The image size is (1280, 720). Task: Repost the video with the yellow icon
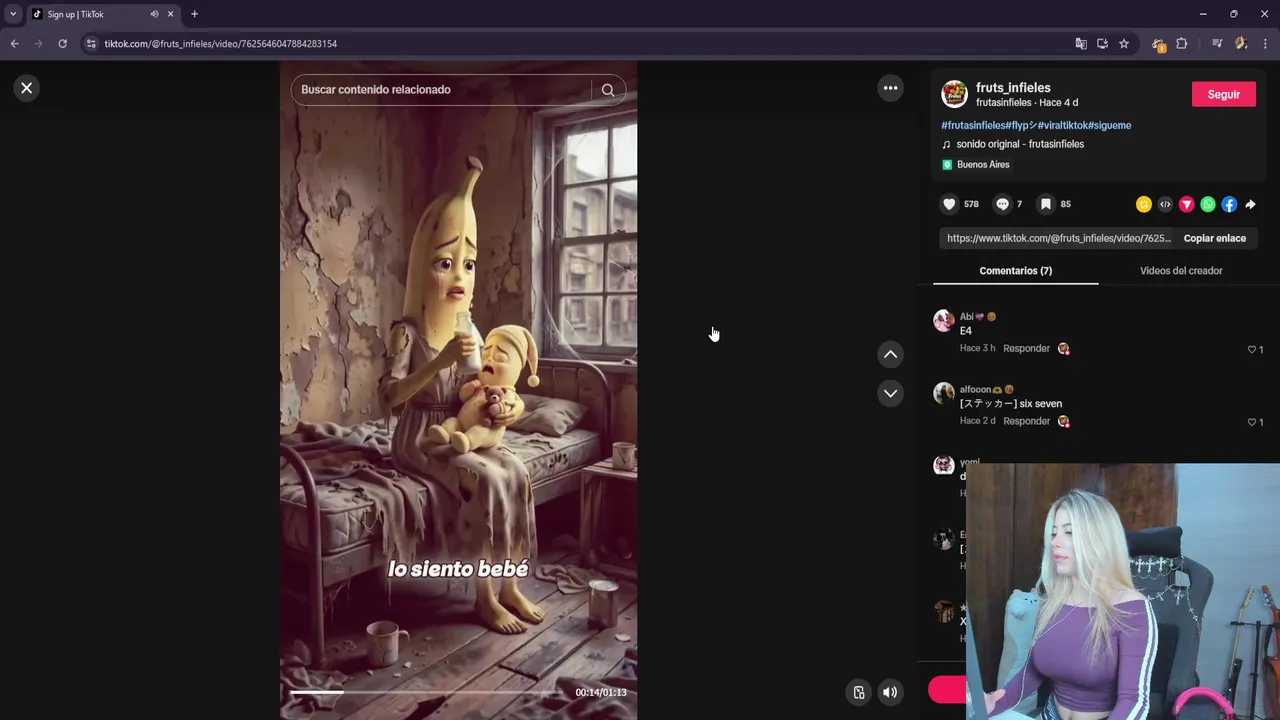pos(1144,204)
